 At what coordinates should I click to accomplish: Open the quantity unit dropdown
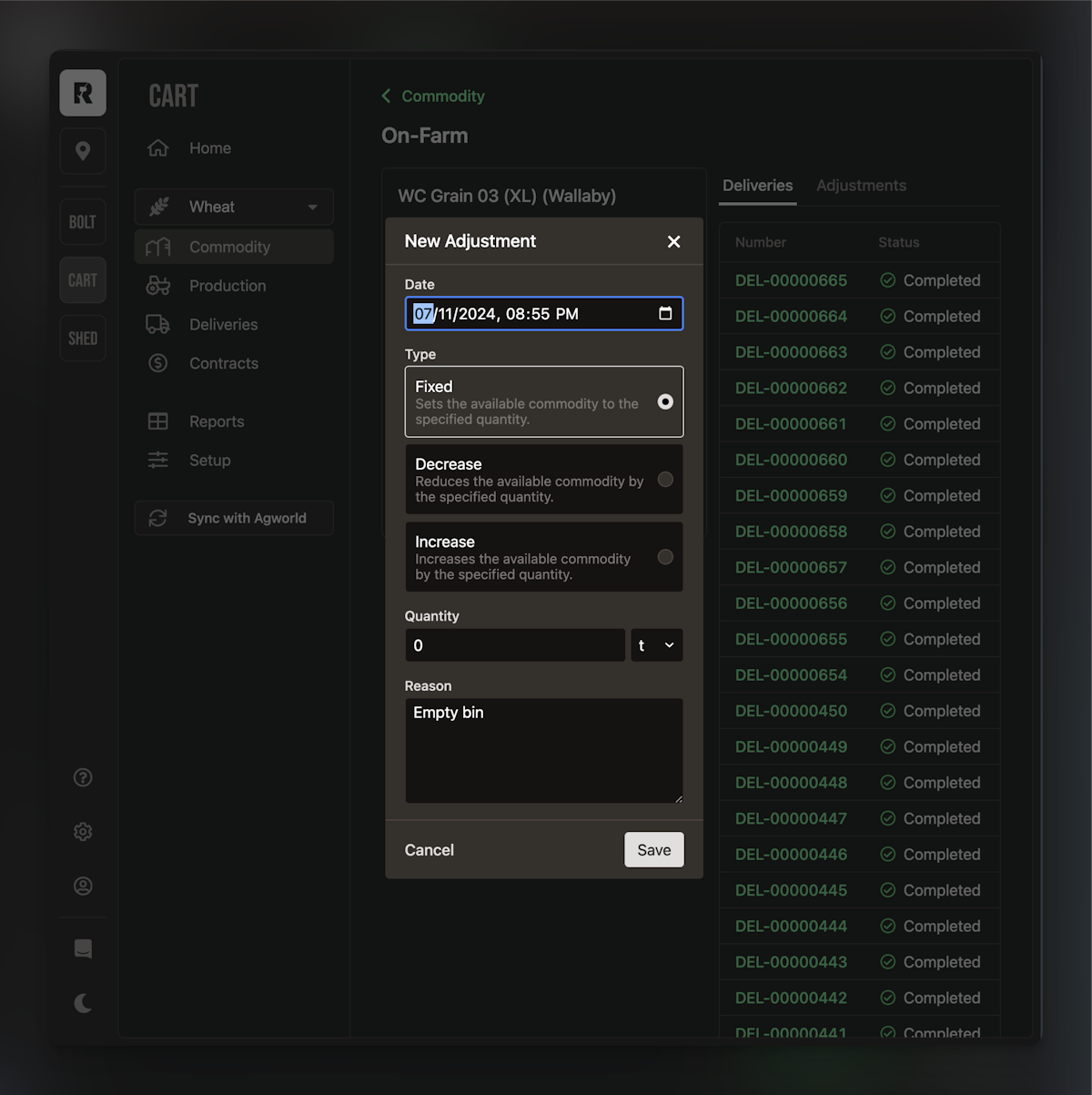(x=656, y=645)
